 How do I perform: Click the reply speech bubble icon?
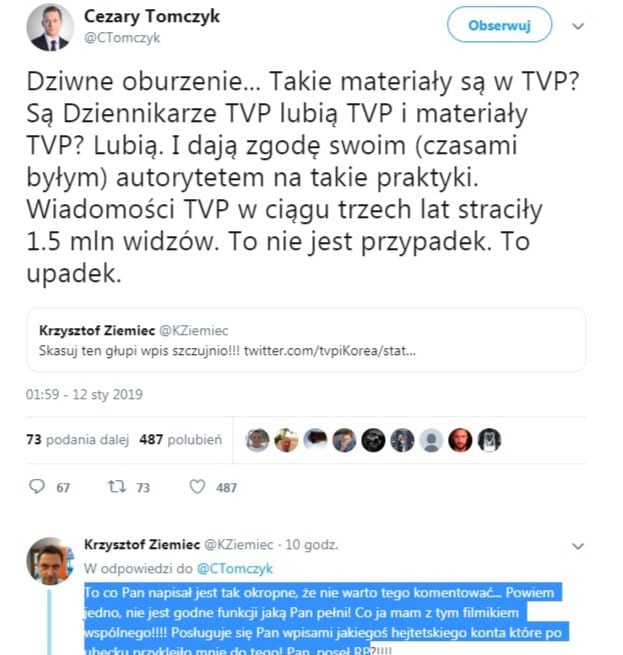[x=37, y=486]
